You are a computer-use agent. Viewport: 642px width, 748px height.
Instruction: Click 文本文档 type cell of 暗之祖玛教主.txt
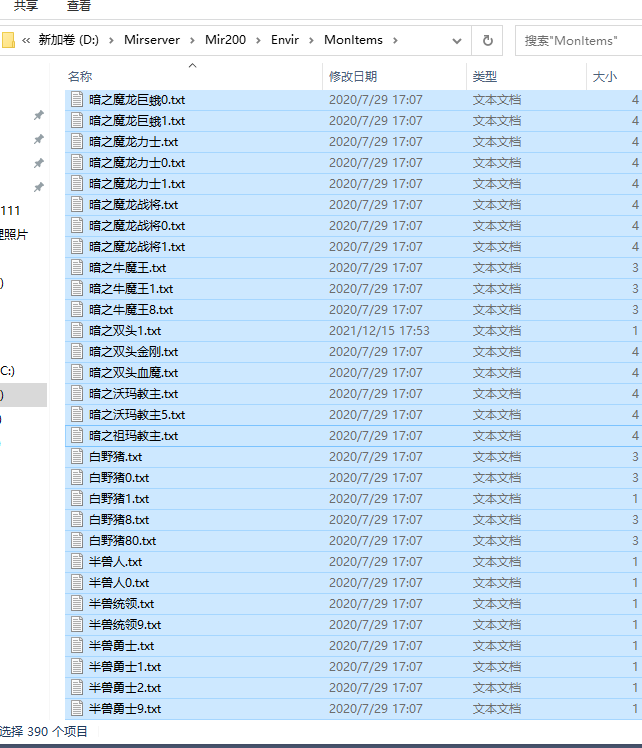click(x=497, y=436)
